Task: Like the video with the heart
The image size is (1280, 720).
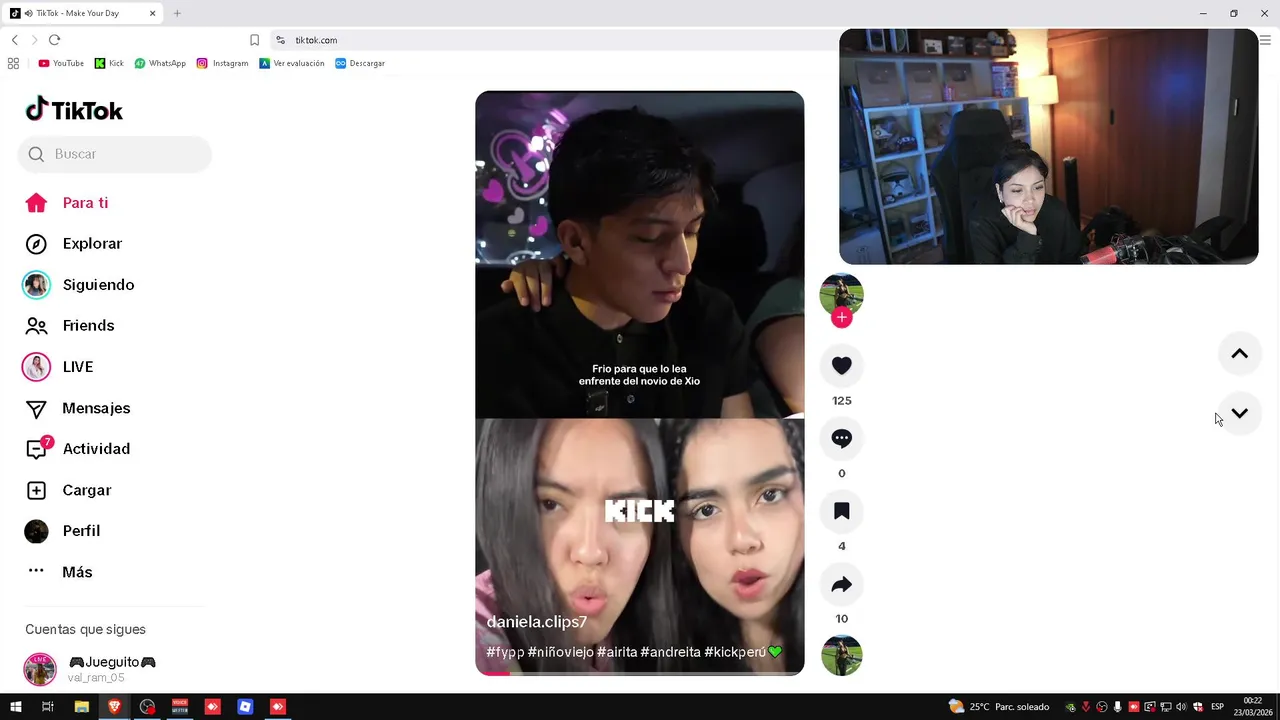Action: click(841, 366)
